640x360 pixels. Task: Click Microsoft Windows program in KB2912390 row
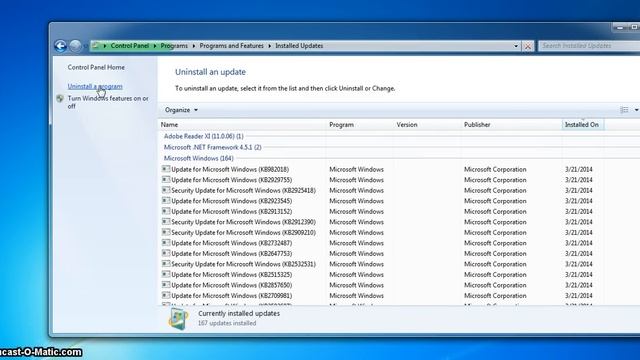click(x=356, y=222)
